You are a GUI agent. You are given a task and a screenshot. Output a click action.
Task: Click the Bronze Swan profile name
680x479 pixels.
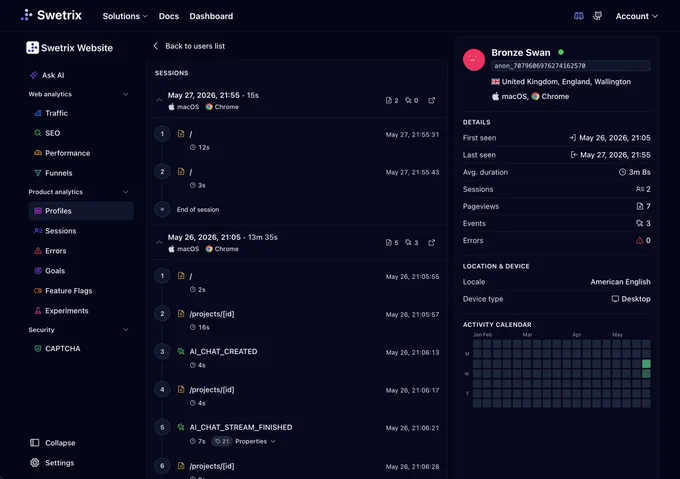click(520, 52)
